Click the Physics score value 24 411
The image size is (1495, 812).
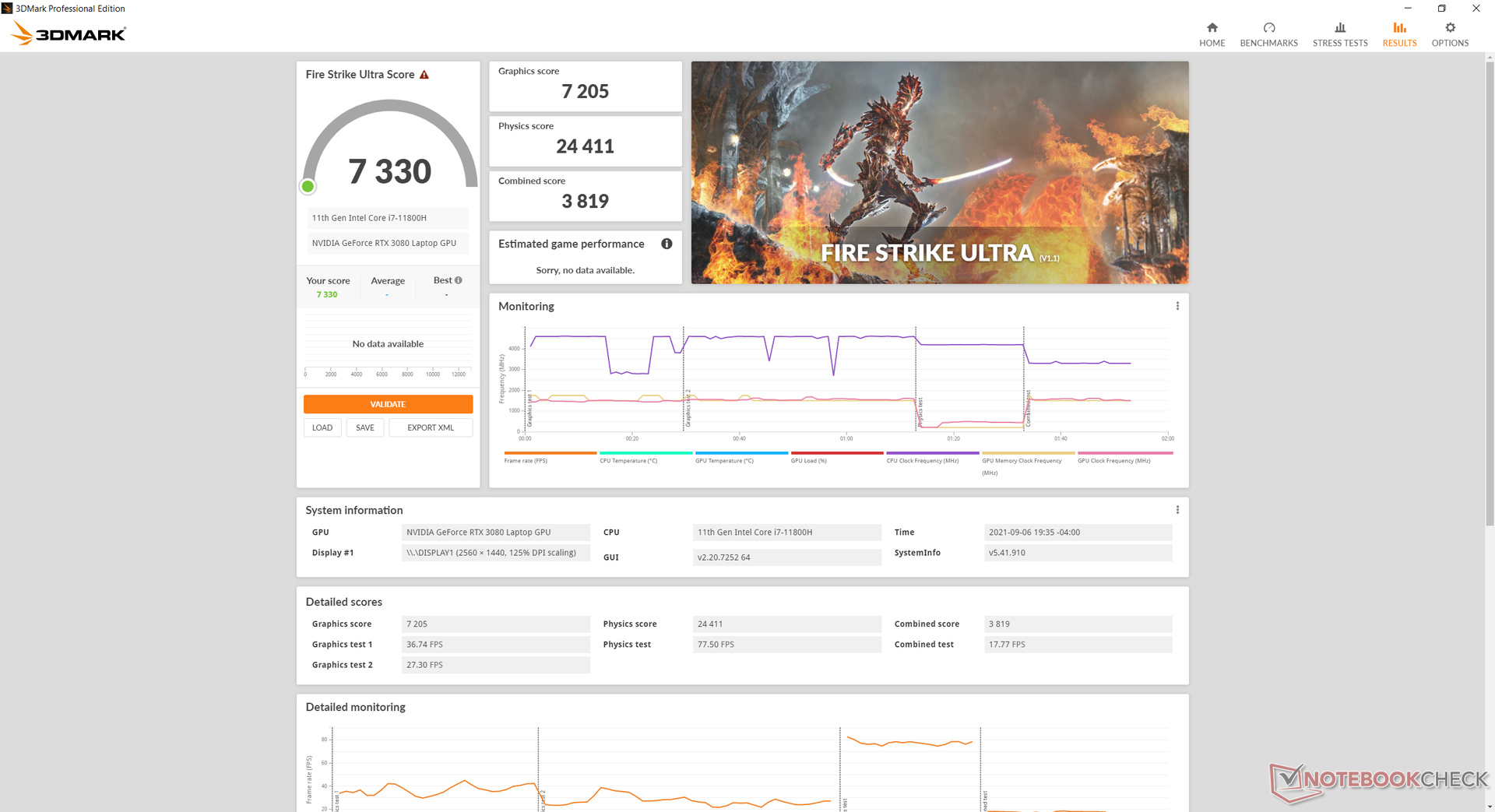pyautogui.click(x=586, y=146)
